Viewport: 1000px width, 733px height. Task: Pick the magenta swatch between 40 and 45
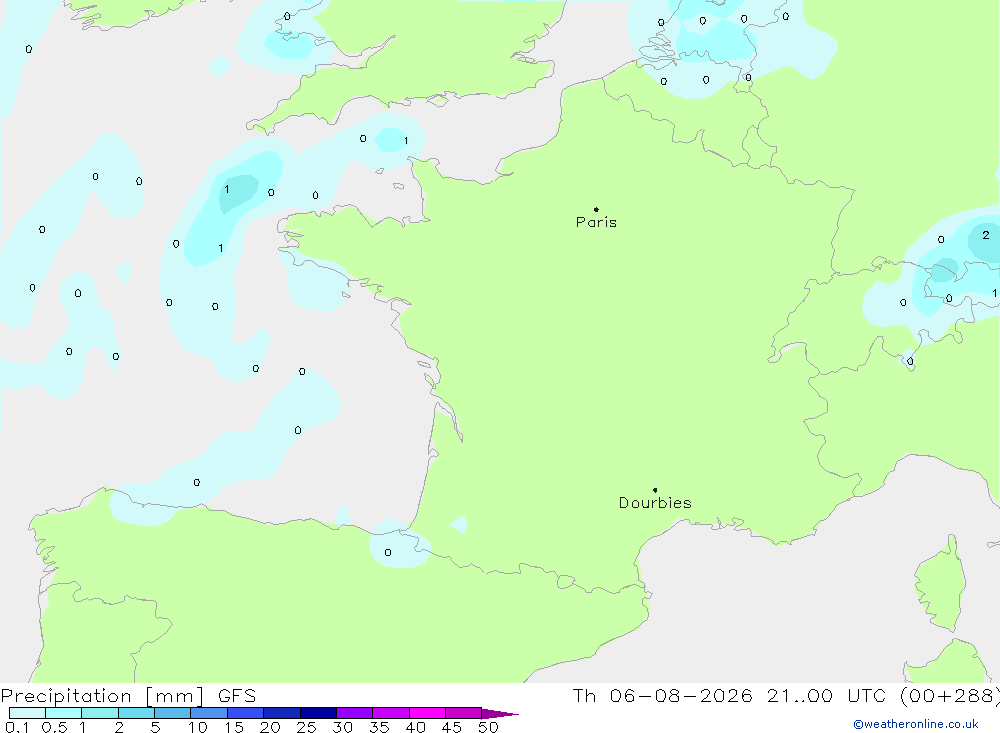(x=427, y=713)
